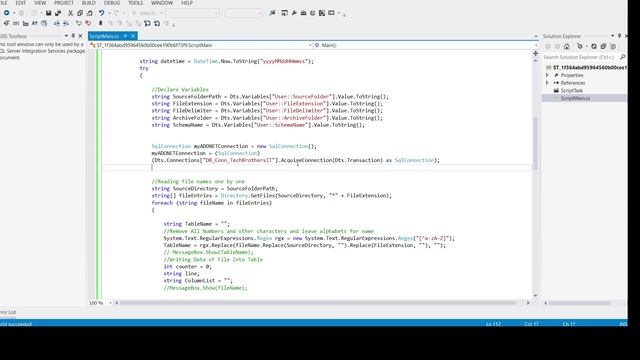Image resolution: width=640 pixels, height=360 pixels.
Task: Open the PROJECT menu
Action: 64,3
